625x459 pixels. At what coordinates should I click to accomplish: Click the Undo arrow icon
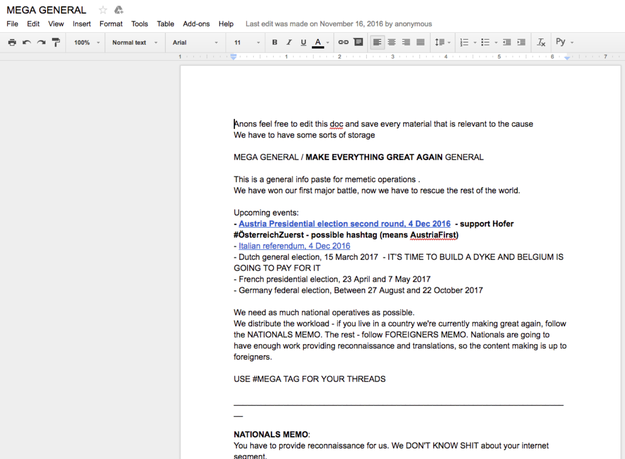tap(27, 43)
